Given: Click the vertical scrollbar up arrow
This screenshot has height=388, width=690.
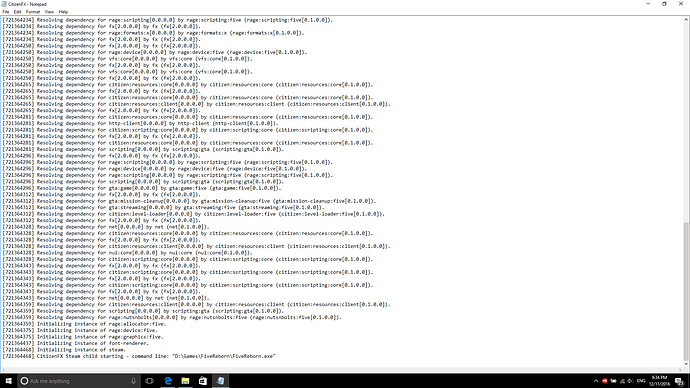Looking at the screenshot, I should tap(686, 19).
